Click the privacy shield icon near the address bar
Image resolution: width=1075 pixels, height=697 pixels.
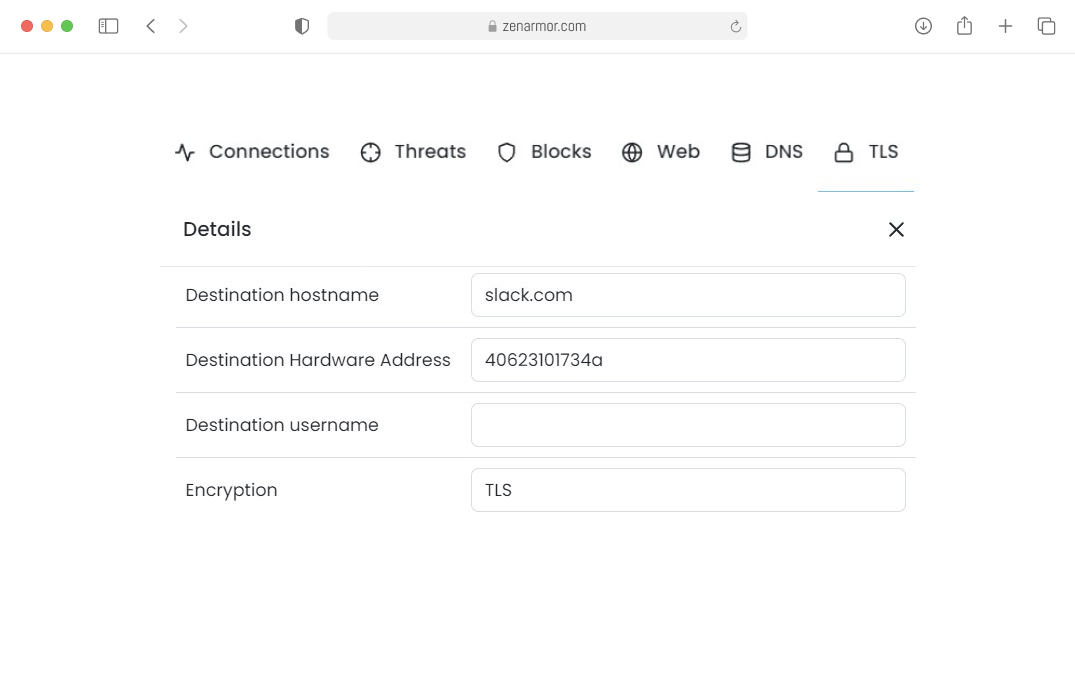(x=301, y=26)
